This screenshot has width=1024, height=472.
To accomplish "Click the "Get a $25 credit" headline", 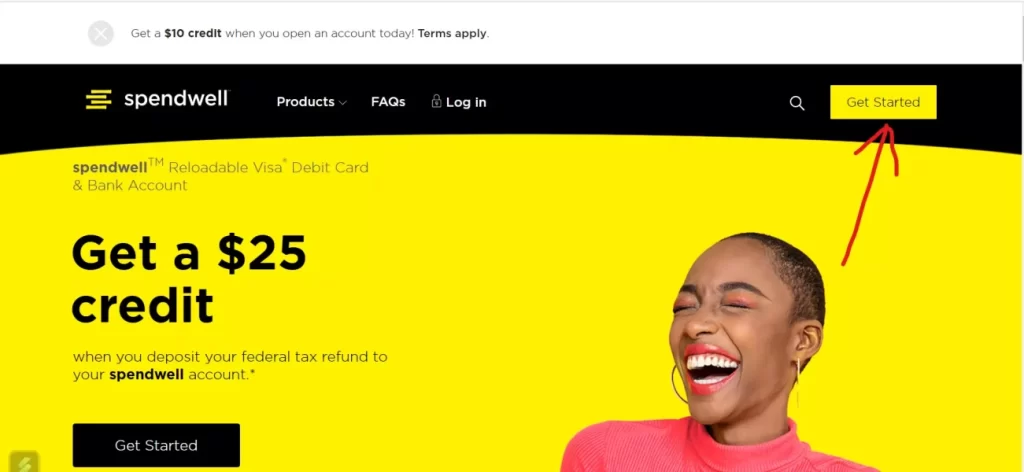I will pos(189,279).
